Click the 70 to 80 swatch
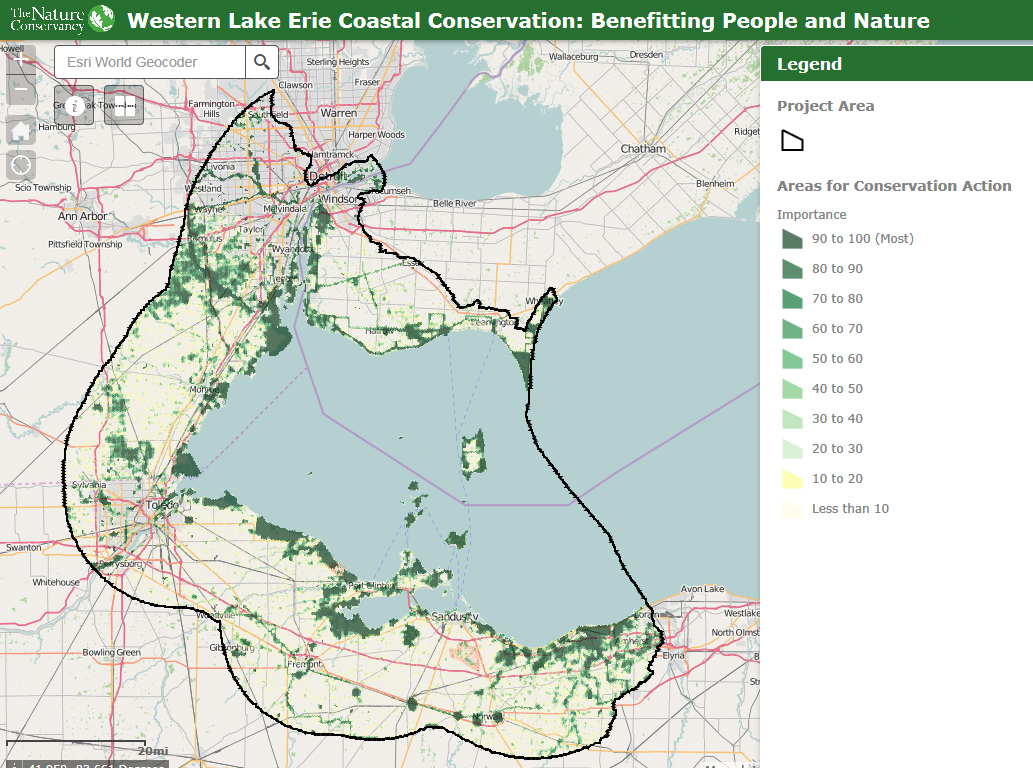Screen dimensions: 1033x768 pyautogui.click(x=792, y=298)
